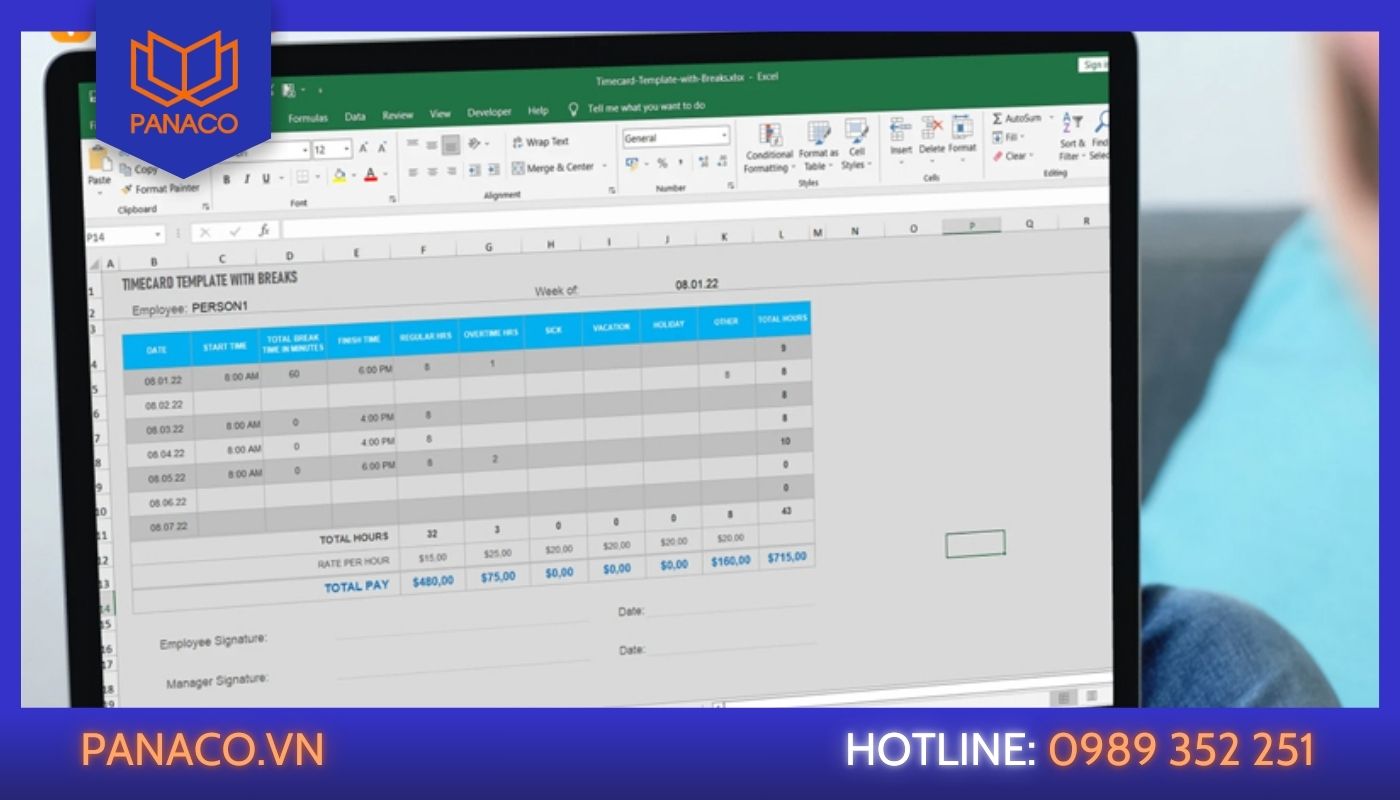This screenshot has width=1400, height=800.
Task: Open the Cell Styles gallery
Action: point(856,145)
